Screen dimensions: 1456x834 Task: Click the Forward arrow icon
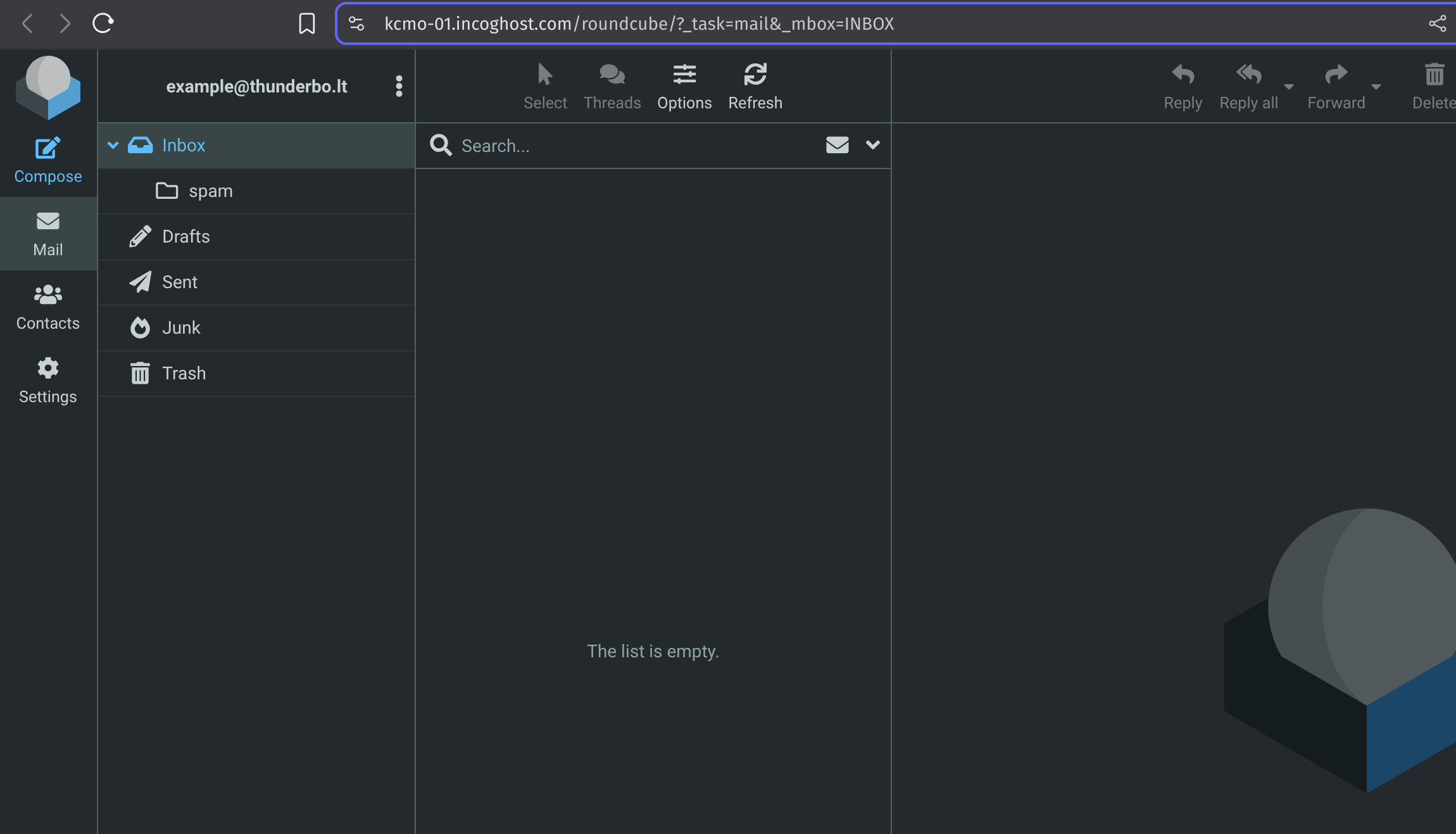(1336, 75)
